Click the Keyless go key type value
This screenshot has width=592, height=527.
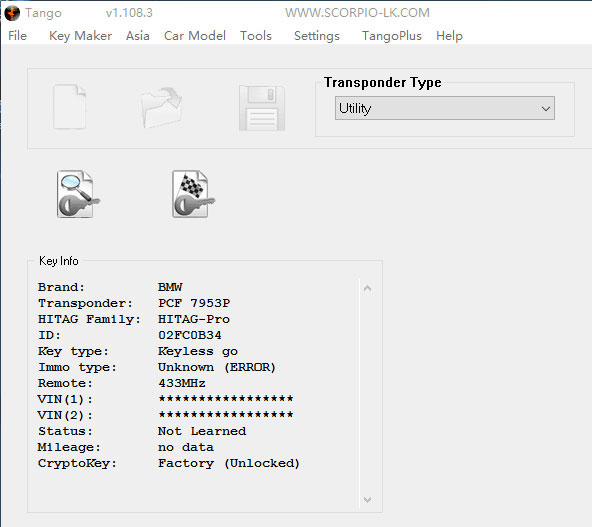pyautogui.click(x=198, y=351)
